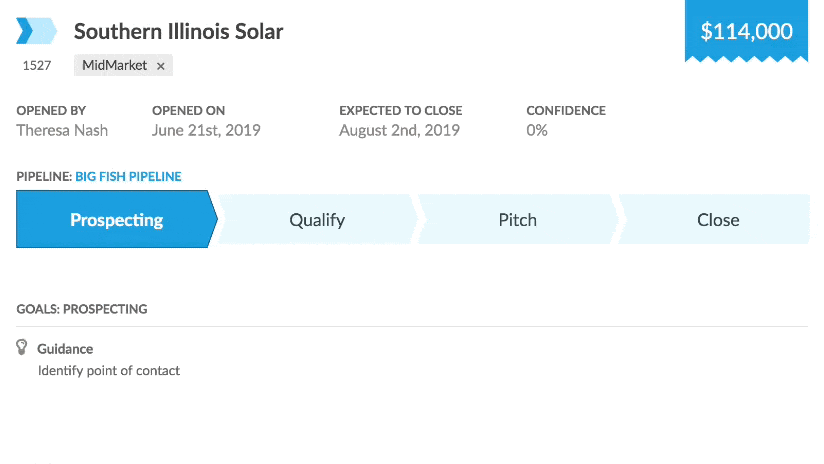Viewport: 824px width, 464px height.
Task: Click the $114,000 deal value badge
Action: coord(746,32)
